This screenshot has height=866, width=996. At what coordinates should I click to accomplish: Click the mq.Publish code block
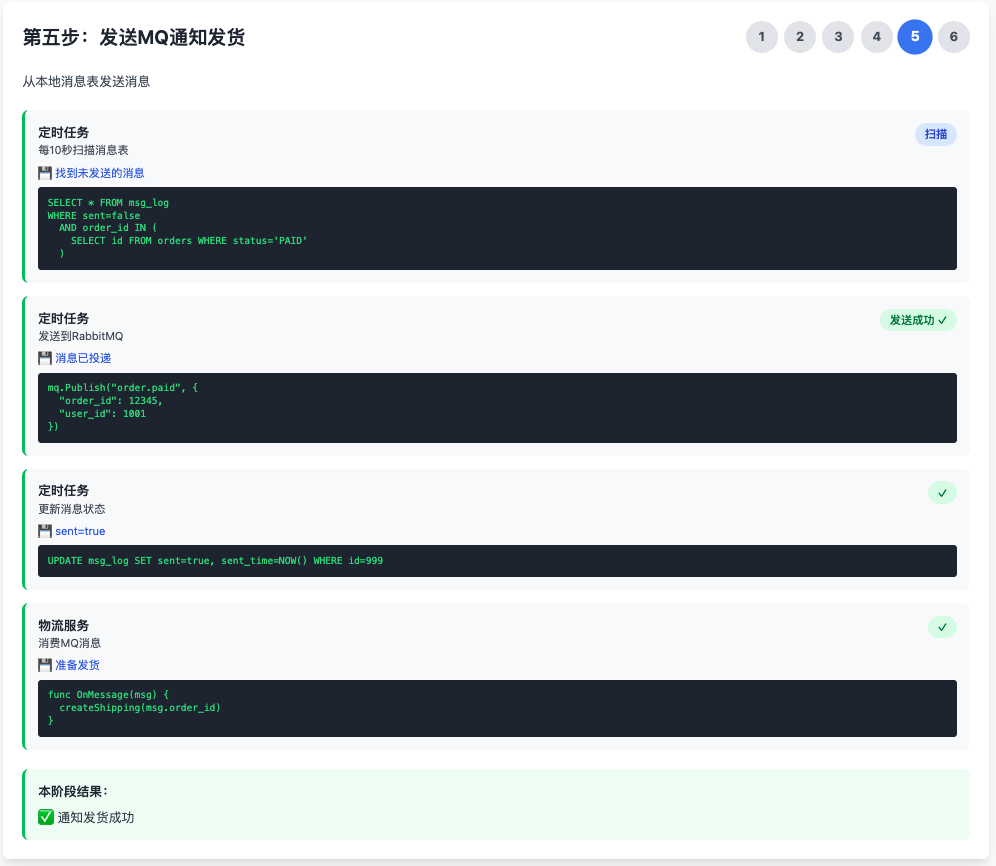(x=497, y=408)
